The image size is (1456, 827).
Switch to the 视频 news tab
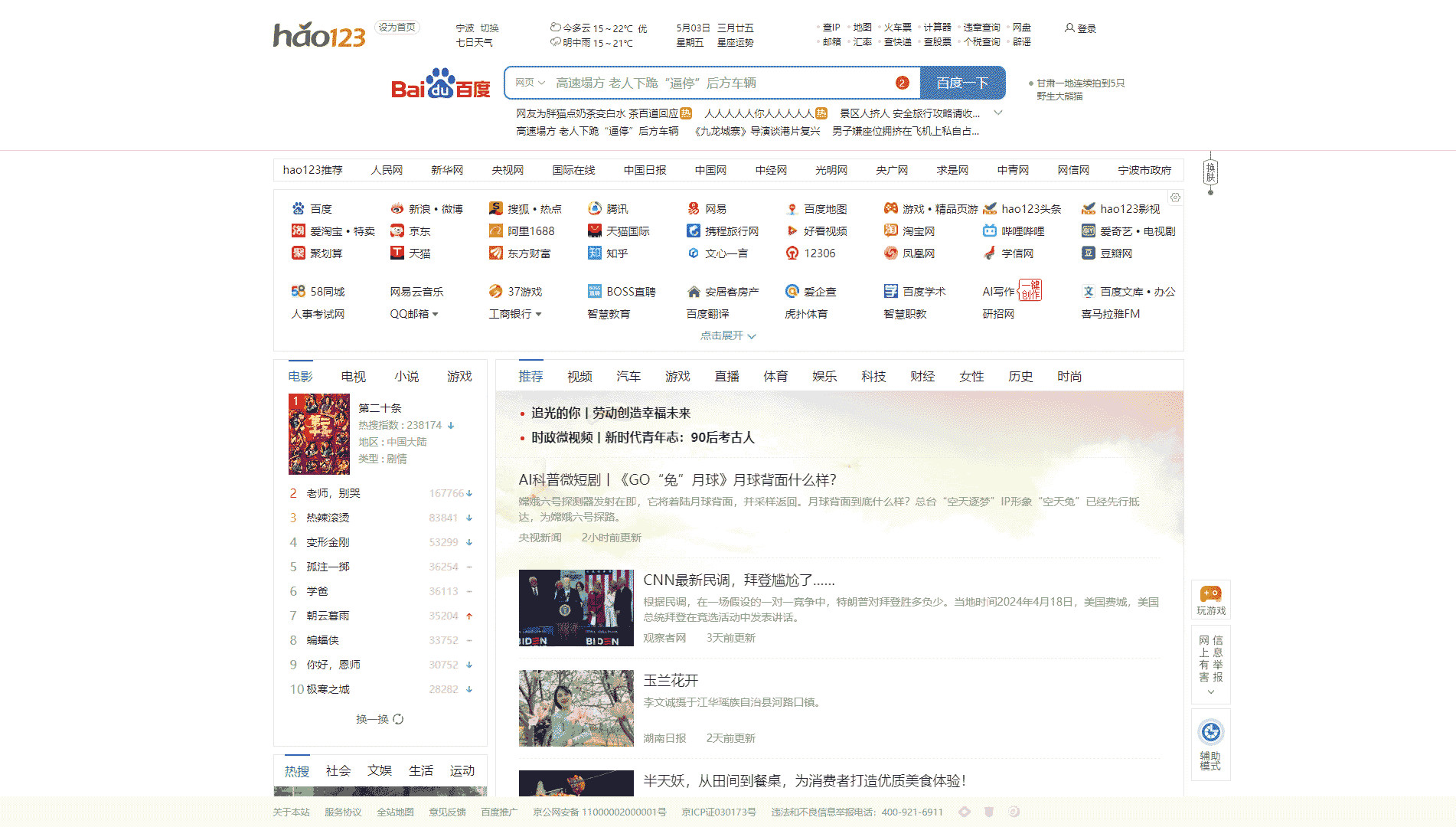(x=579, y=376)
